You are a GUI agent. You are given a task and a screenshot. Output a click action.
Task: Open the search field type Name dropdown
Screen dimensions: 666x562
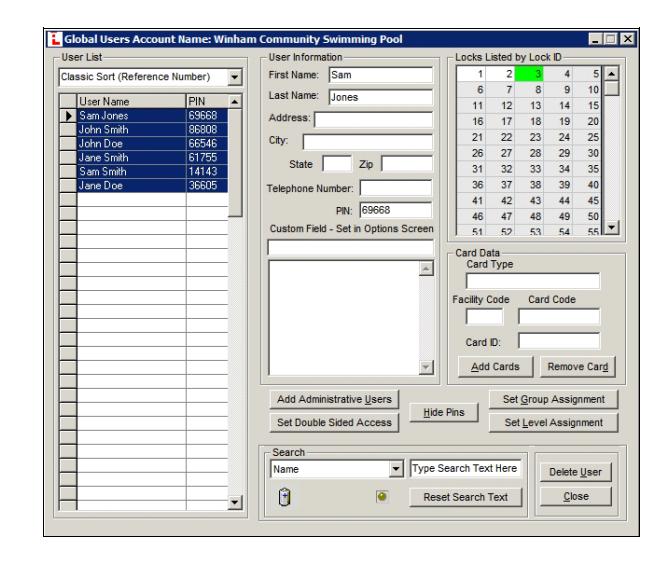[x=396, y=469]
